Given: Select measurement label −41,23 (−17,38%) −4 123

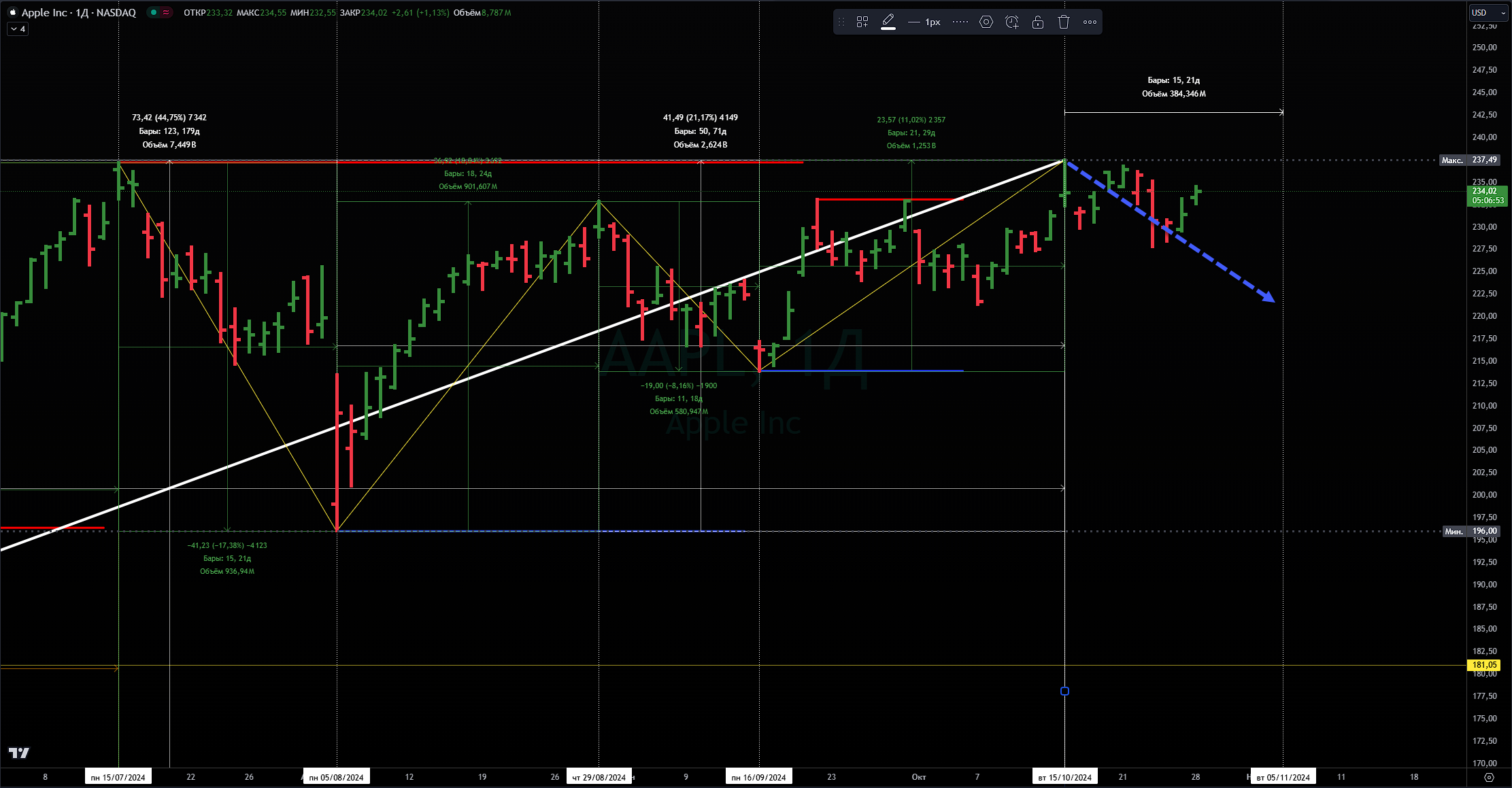Looking at the screenshot, I should (227, 545).
